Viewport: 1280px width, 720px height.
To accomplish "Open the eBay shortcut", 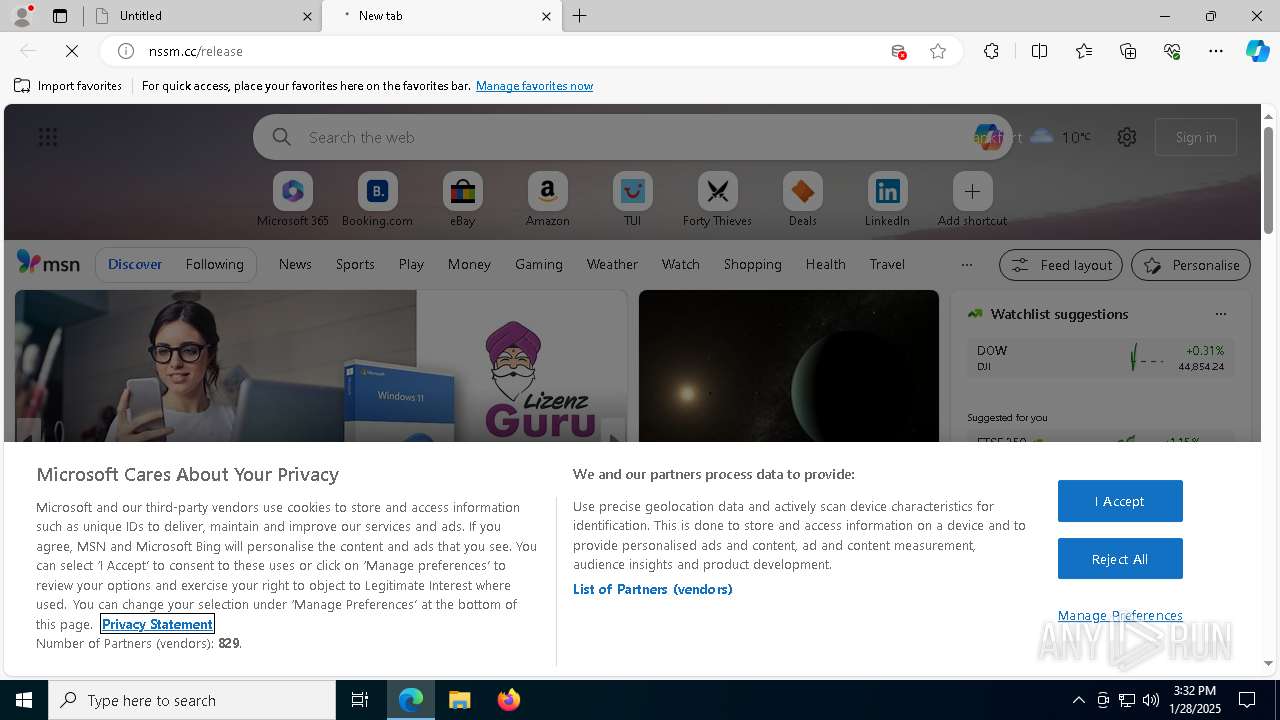I will pos(462,200).
